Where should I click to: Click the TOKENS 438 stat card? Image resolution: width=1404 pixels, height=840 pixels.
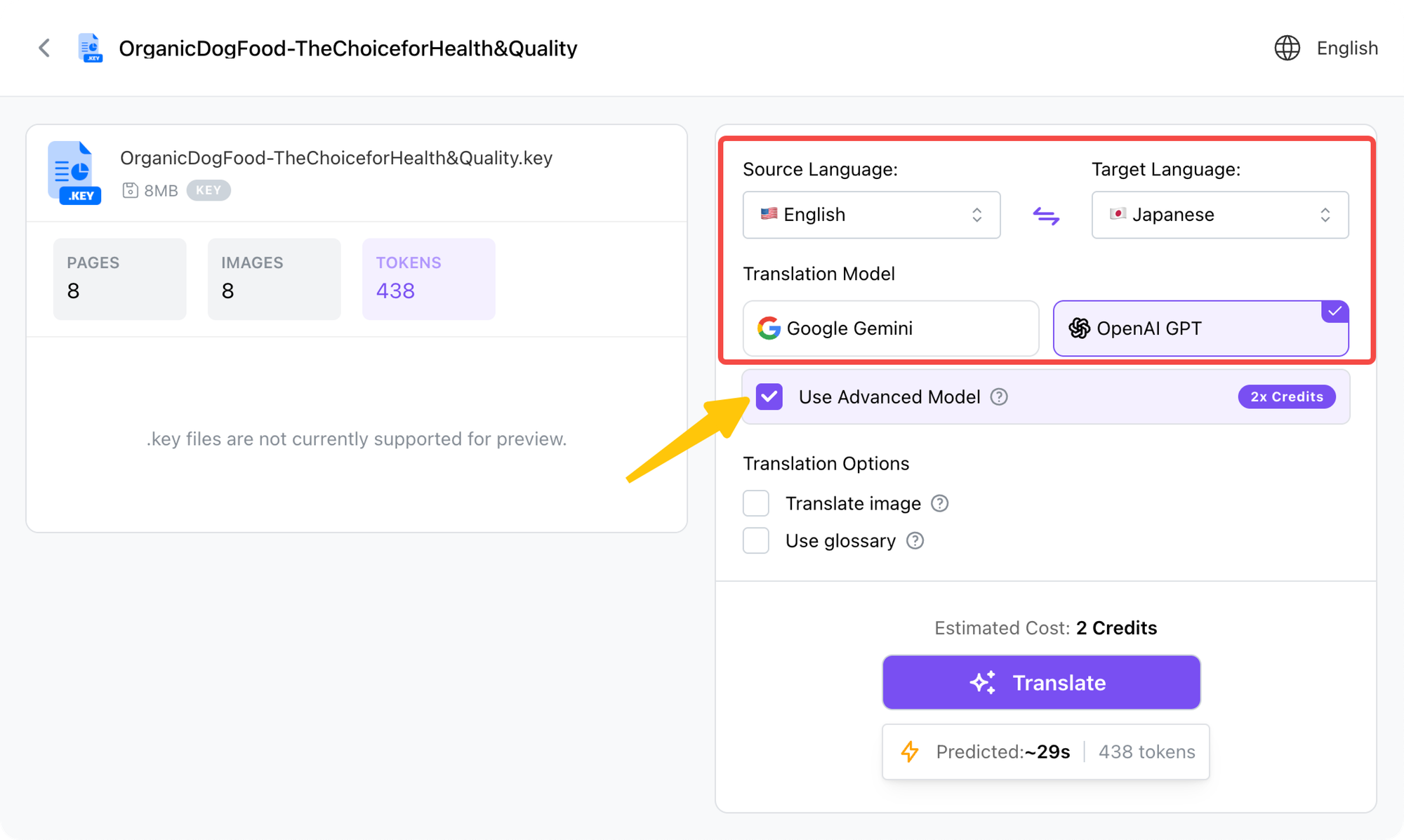pos(428,279)
